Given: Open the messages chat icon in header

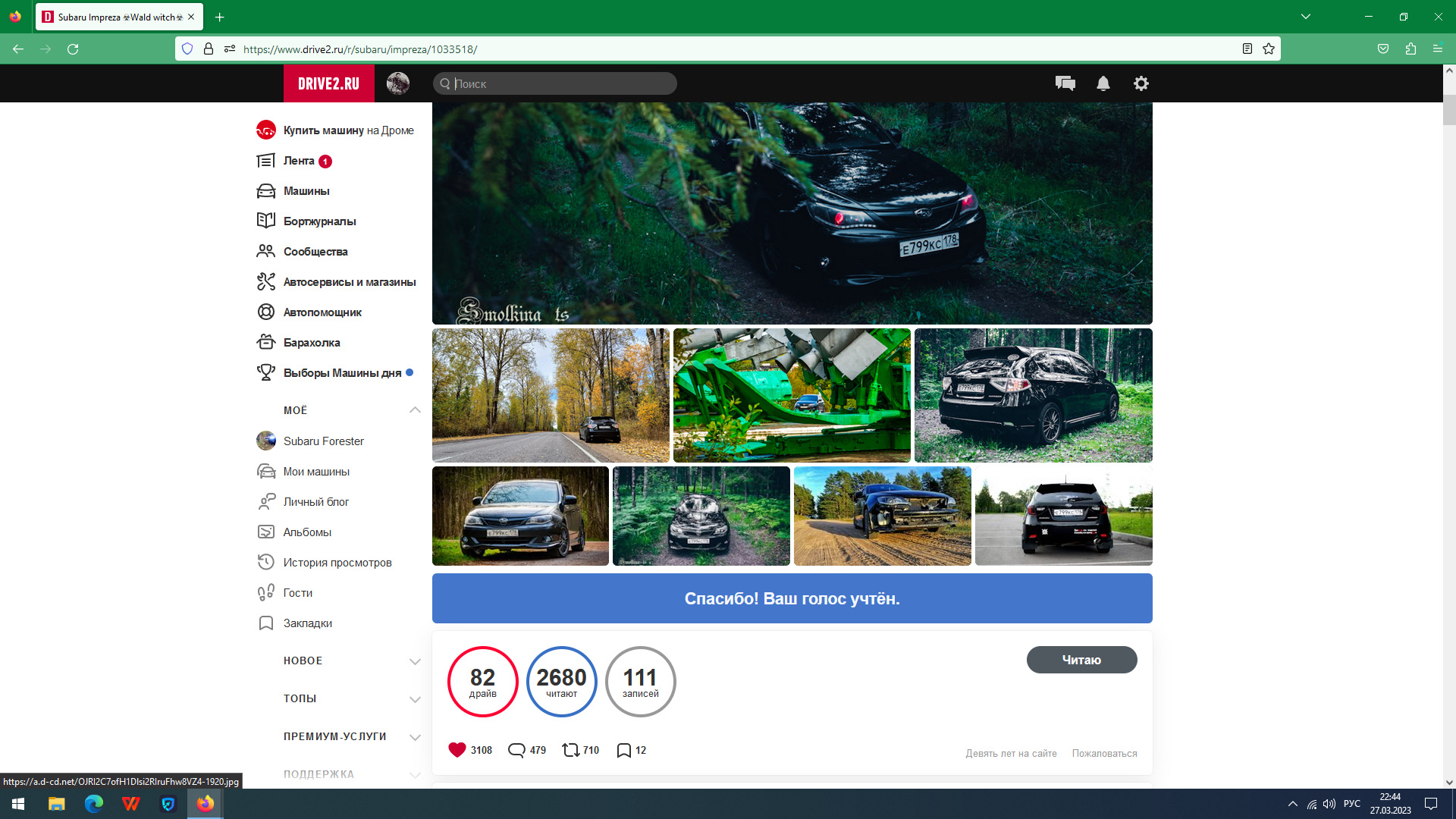Looking at the screenshot, I should point(1065,83).
